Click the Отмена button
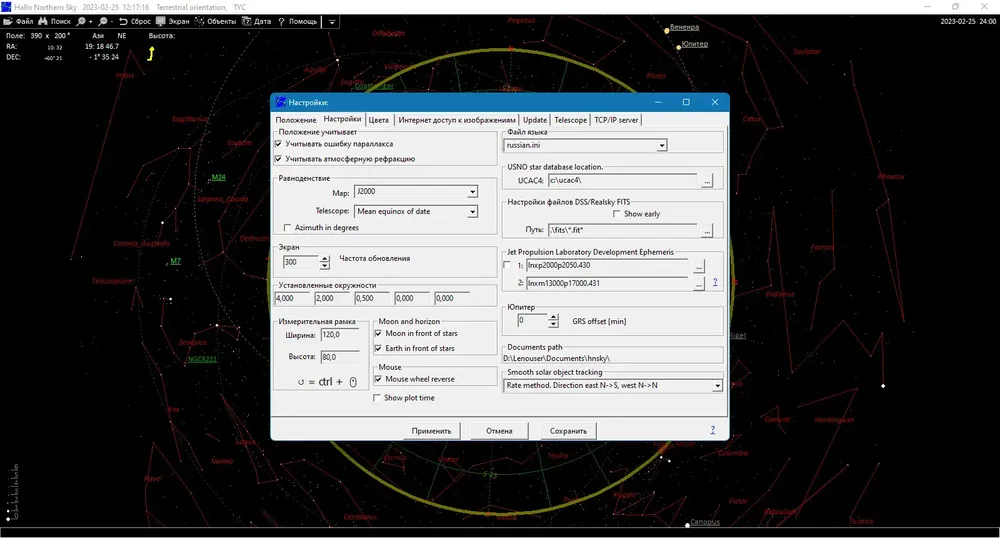 pyautogui.click(x=499, y=431)
